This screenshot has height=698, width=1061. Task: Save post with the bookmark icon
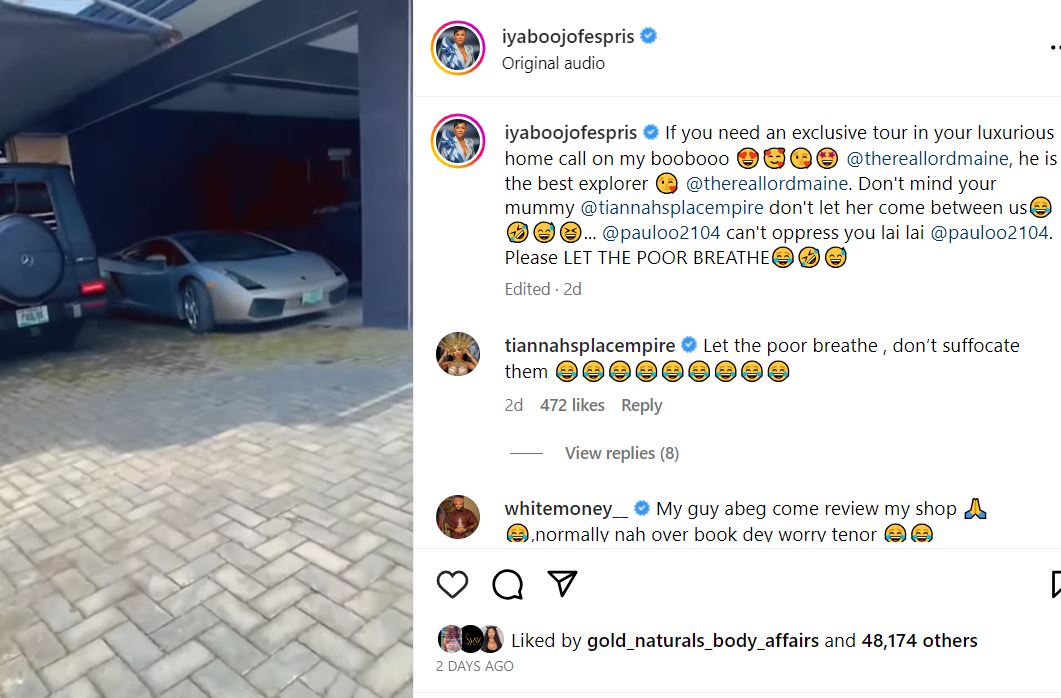(1056, 584)
